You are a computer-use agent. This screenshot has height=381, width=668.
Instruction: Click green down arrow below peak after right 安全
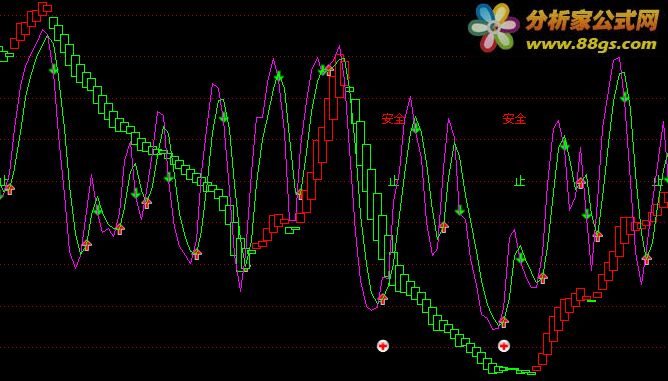[x=565, y=146]
